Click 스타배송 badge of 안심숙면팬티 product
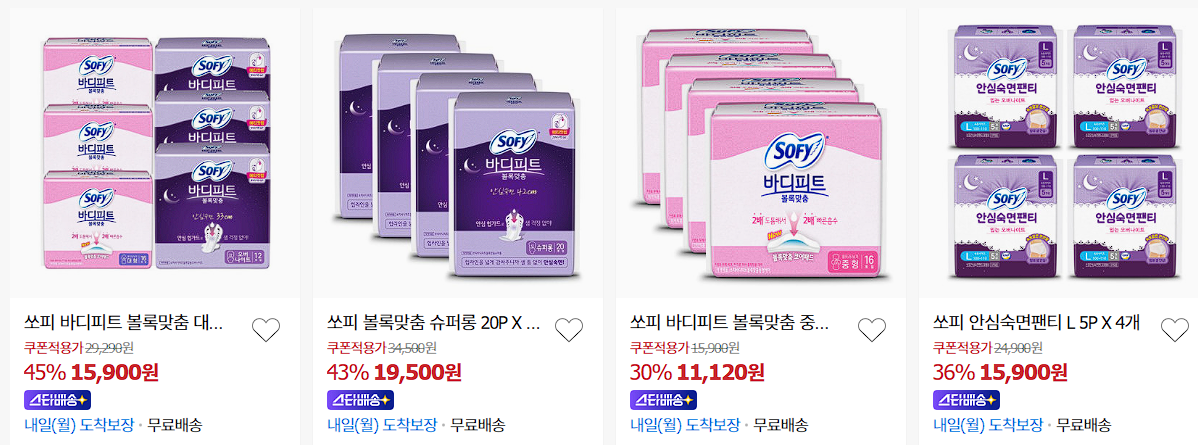 pyautogui.click(x=966, y=400)
